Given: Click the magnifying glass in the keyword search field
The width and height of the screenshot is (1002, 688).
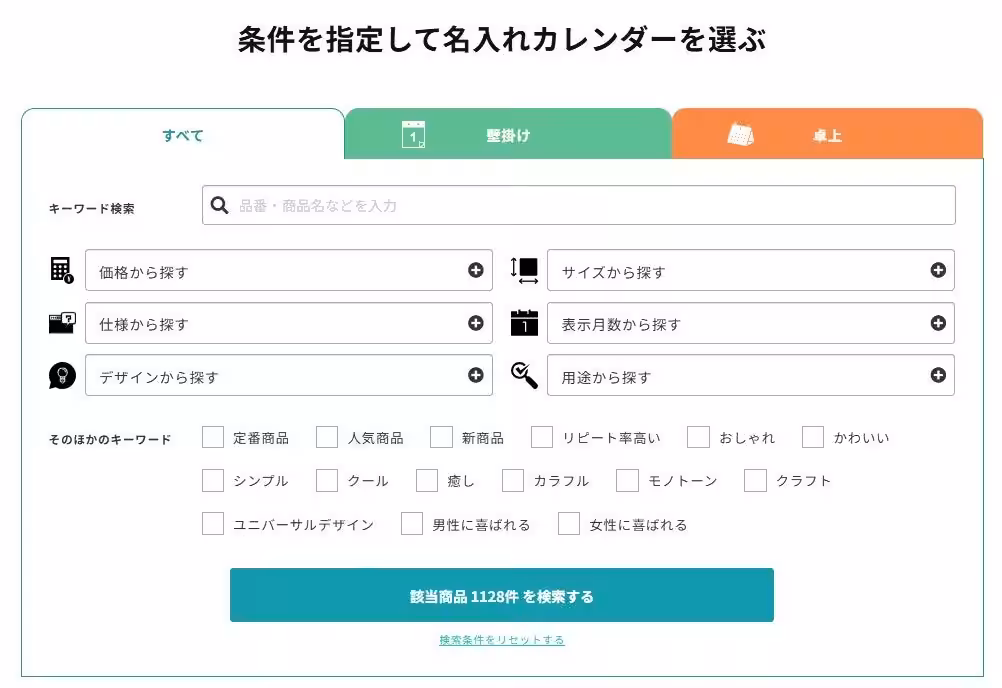Looking at the screenshot, I should point(220,205).
